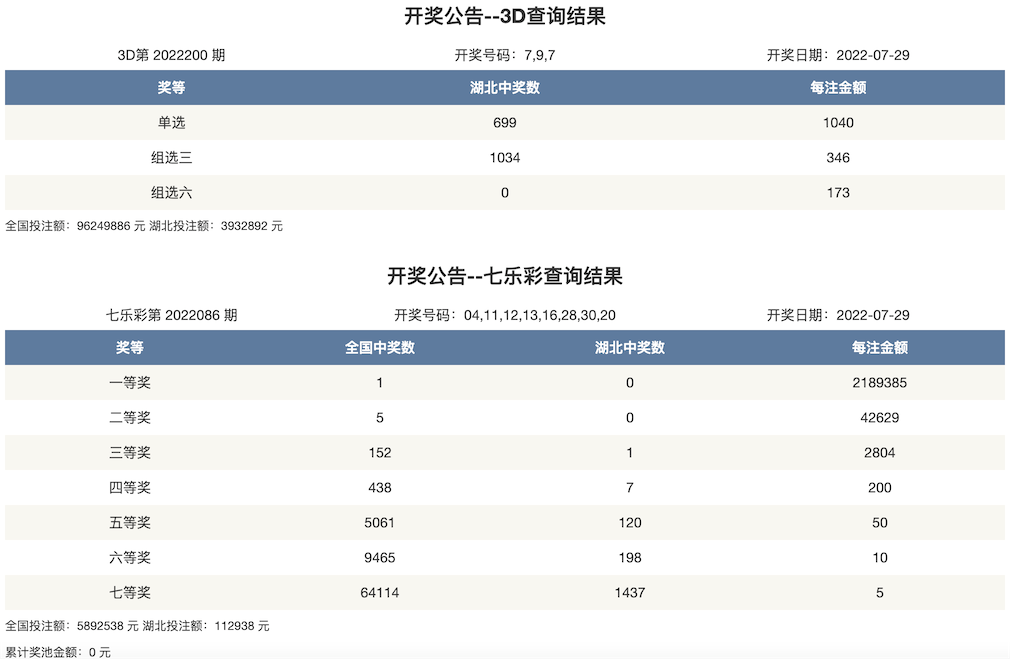Click the 七等奖 amount 5
Image resolution: width=1010 pixels, height=659 pixels.
click(879, 593)
